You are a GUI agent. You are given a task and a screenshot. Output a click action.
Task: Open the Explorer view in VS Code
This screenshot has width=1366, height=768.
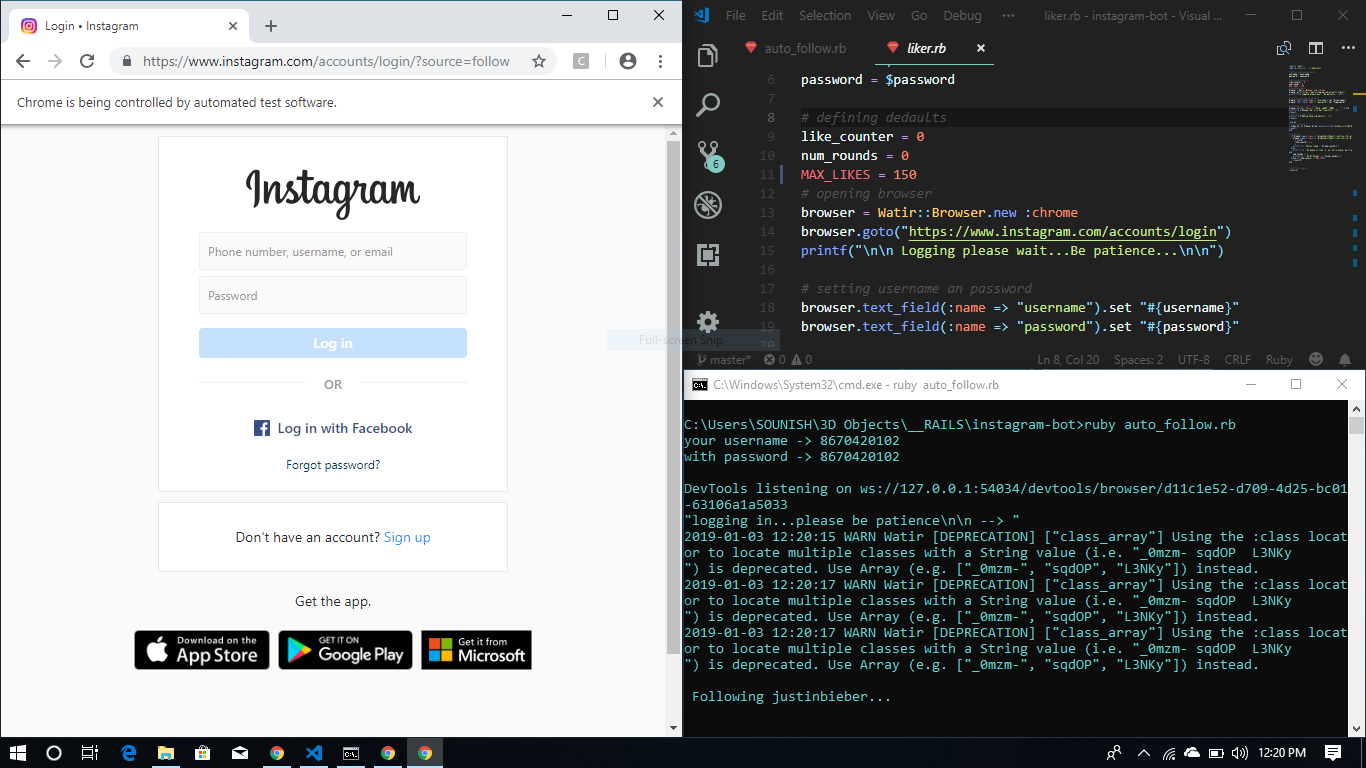(x=708, y=56)
